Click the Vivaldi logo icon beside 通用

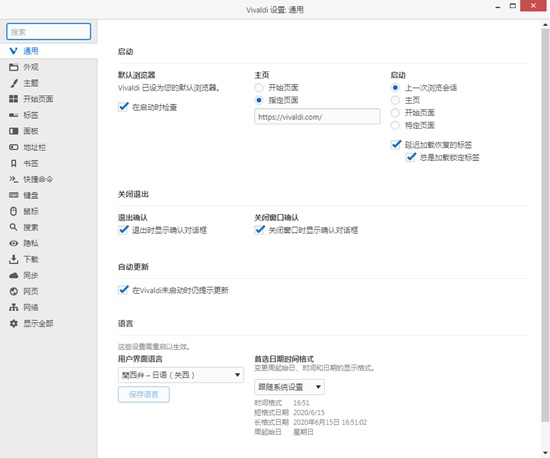click(13, 51)
